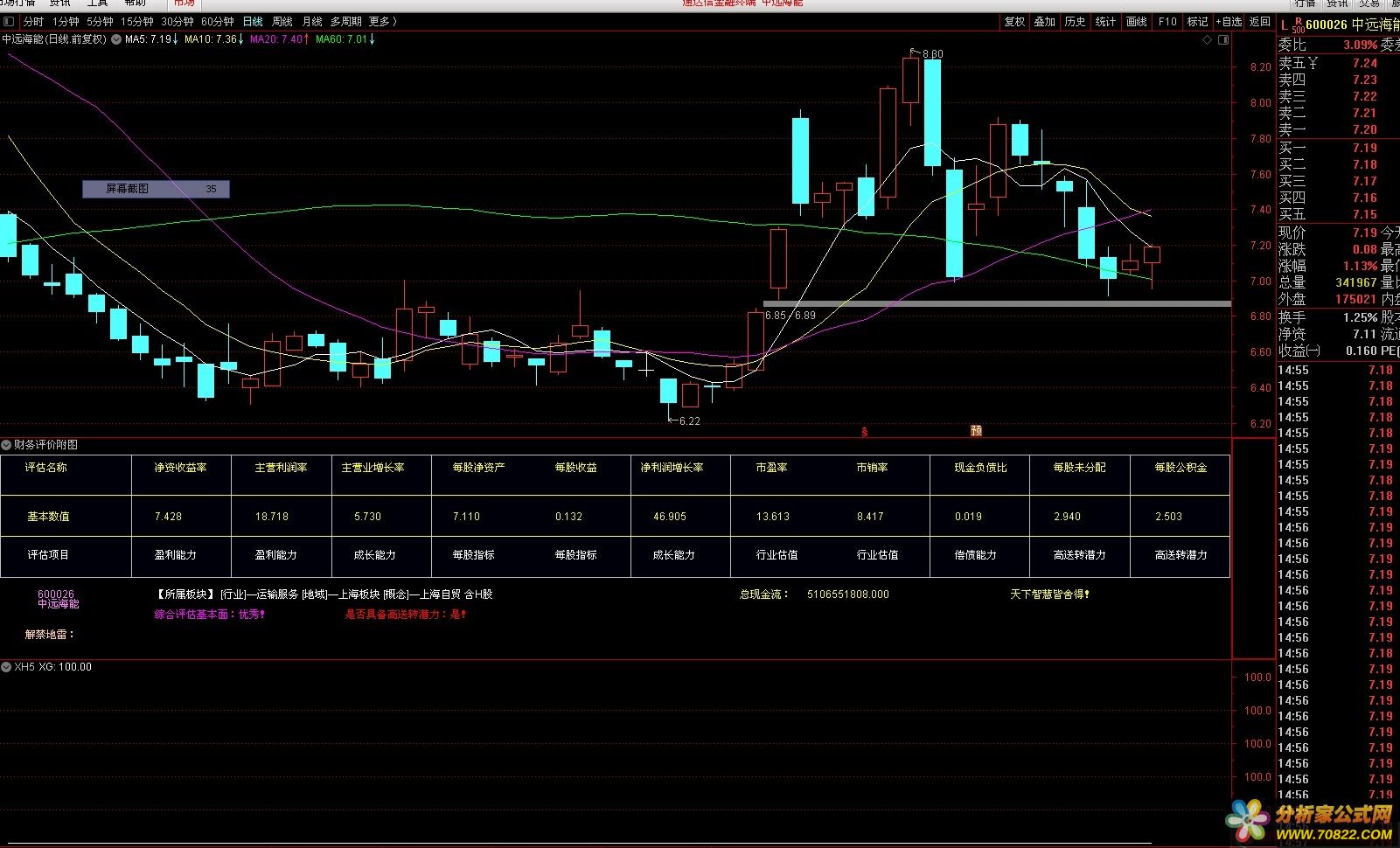This screenshot has width=1400, height=848.
Task: Open the 统计 statistics button
Action: coord(1106,22)
